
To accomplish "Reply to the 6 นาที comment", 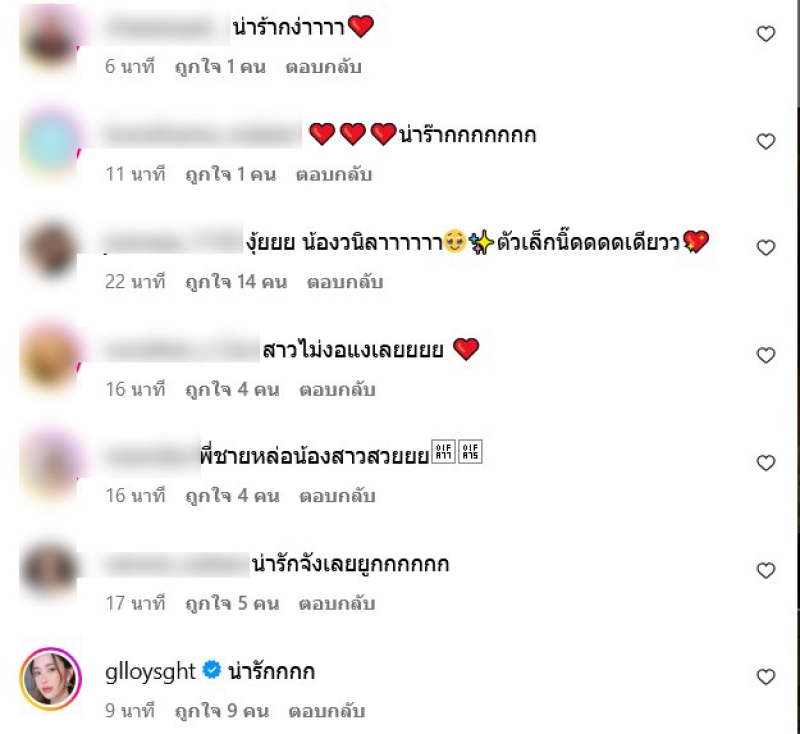I will [323, 67].
